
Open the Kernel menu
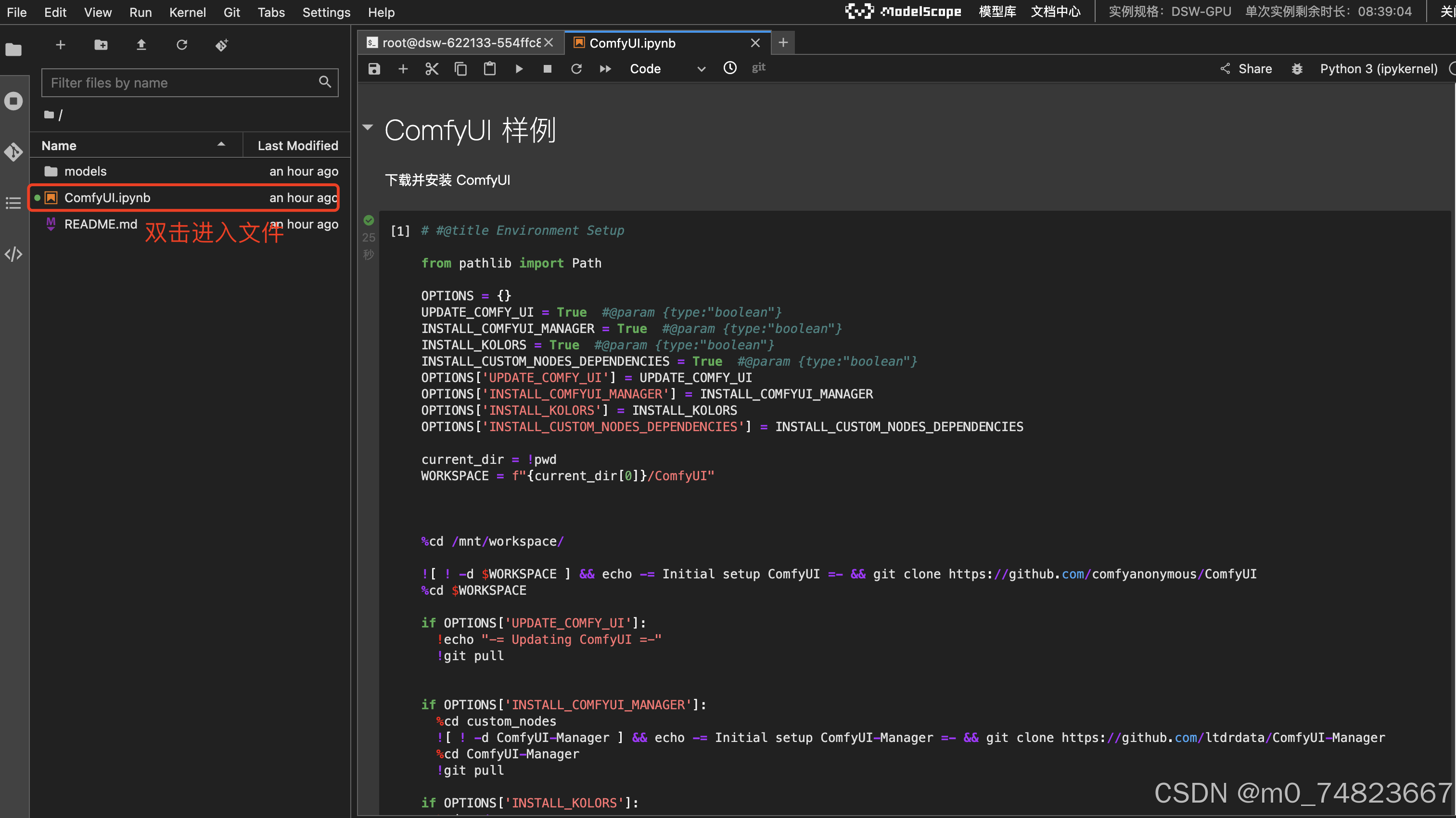(x=187, y=12)
